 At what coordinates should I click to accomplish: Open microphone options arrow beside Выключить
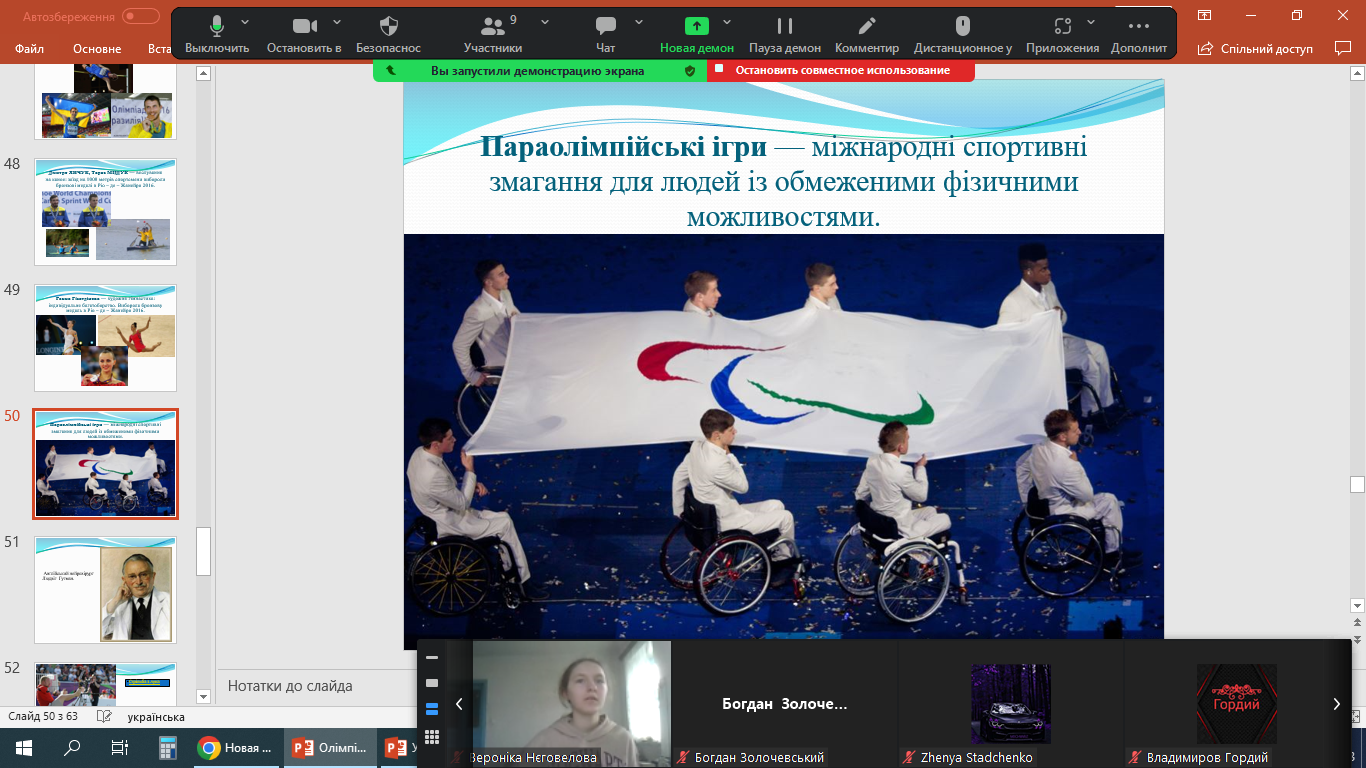click(244, 22)
